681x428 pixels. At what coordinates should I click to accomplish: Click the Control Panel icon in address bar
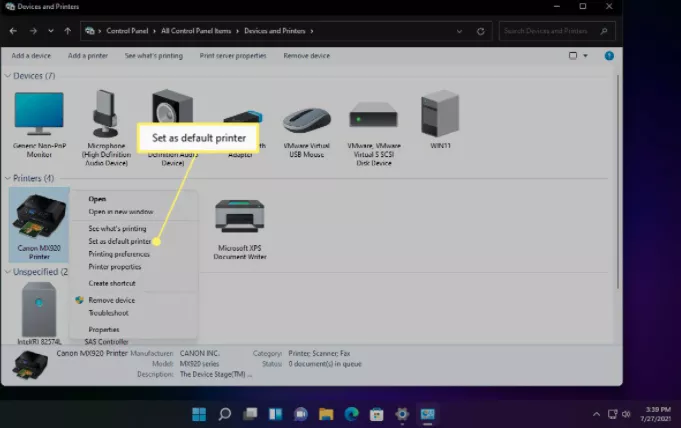[x=90, y=31]
